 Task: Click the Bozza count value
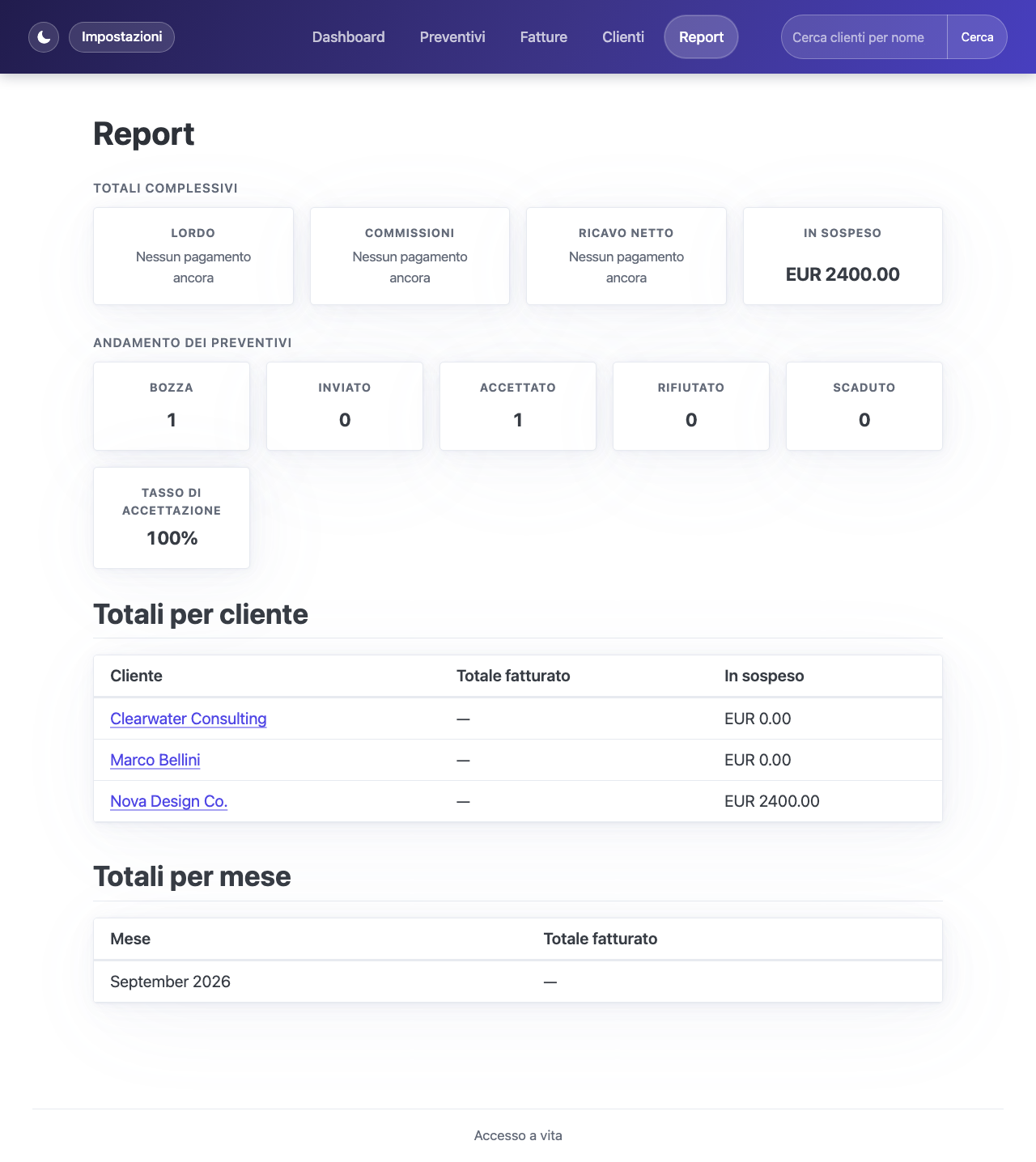point(172,420)
